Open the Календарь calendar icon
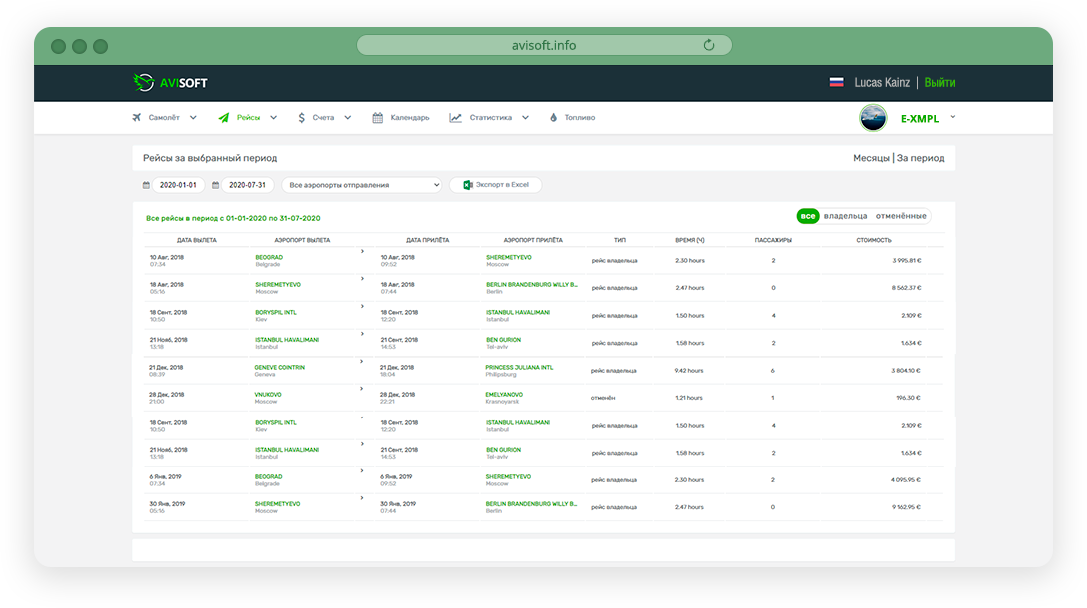 pyautogui.click(x=378, y=118)
